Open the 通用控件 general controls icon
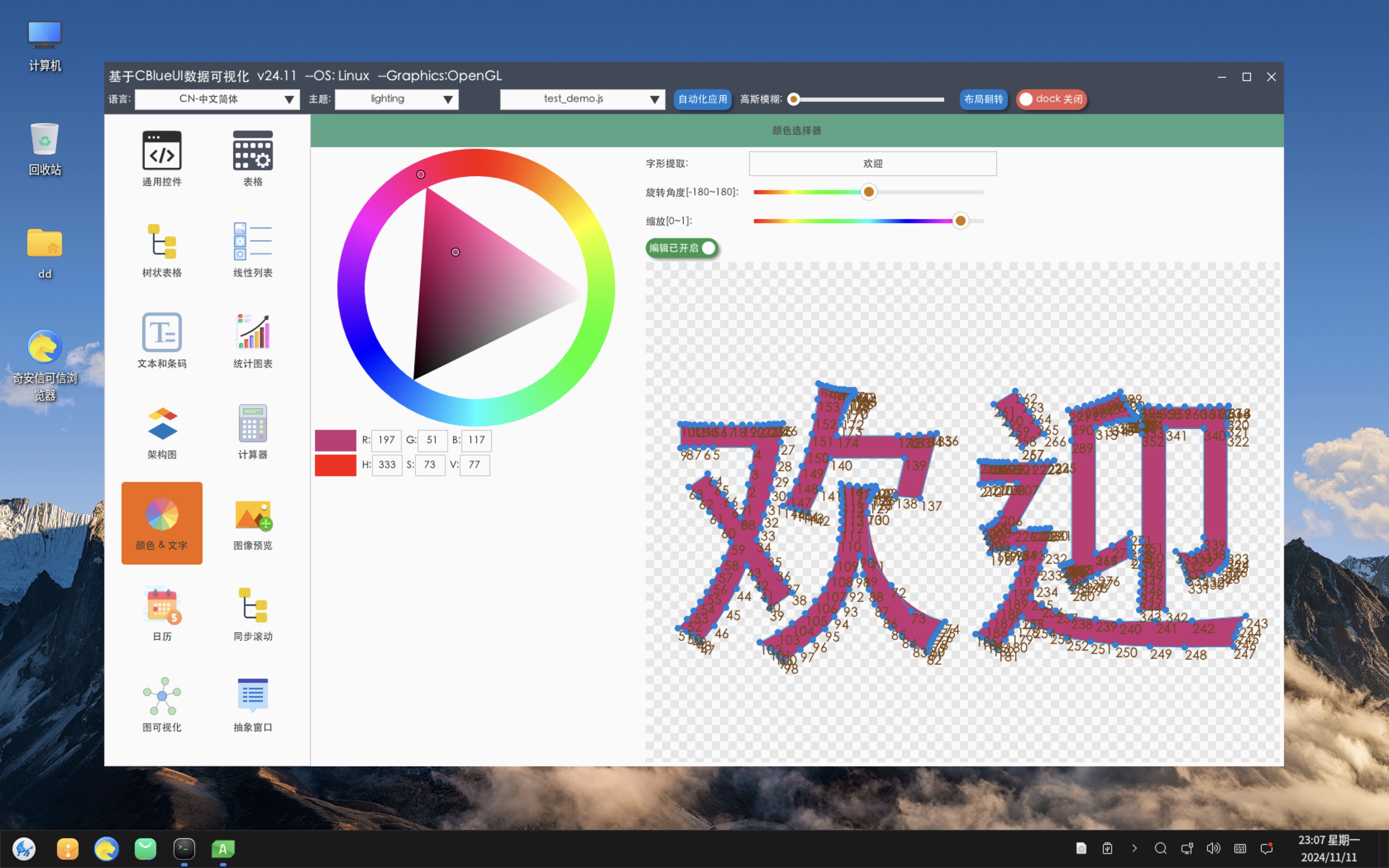This screenshot has height=868, width=1389. point(162,151)
